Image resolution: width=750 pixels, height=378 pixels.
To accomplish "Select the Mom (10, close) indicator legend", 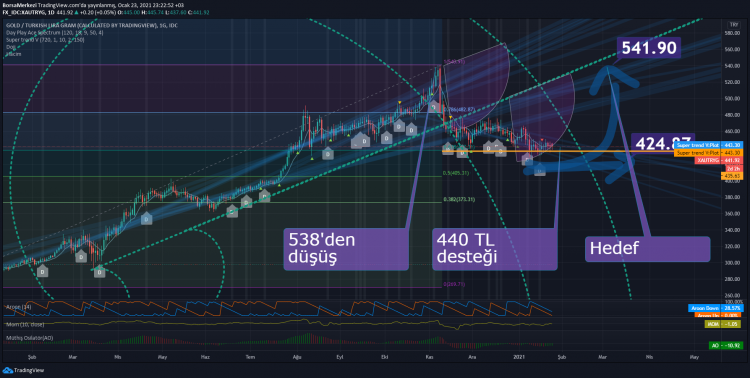I will 25,324.
